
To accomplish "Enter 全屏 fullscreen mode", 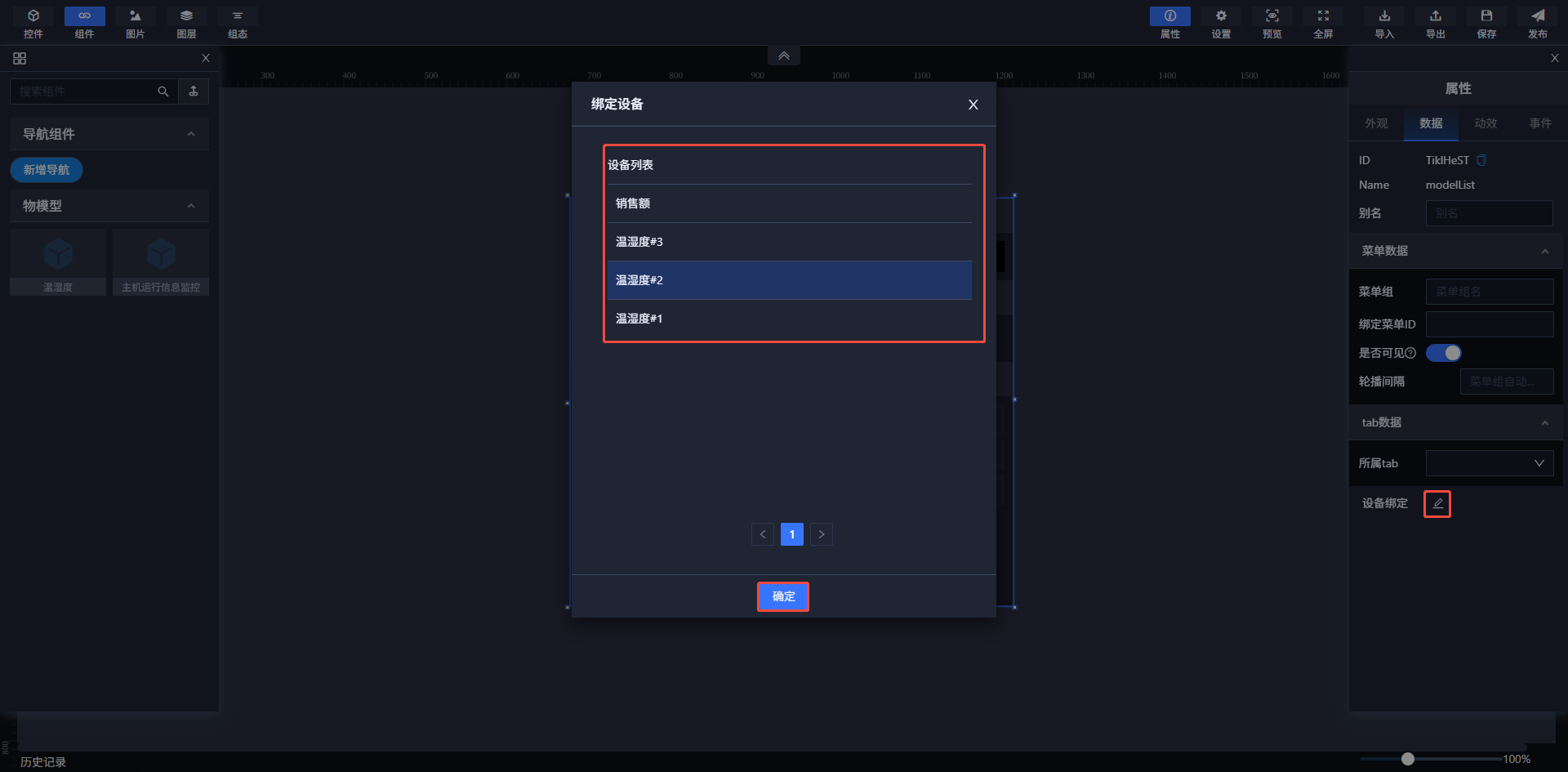I will click(x=1323, y=23).
